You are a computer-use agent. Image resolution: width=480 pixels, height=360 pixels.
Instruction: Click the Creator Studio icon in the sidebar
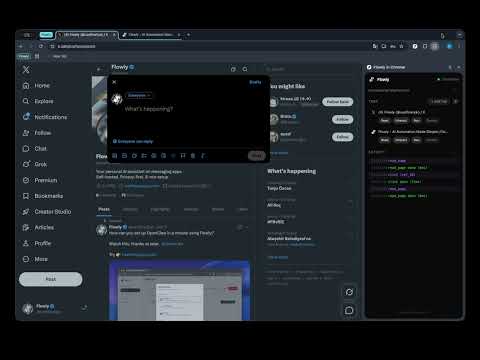[26, 212]
